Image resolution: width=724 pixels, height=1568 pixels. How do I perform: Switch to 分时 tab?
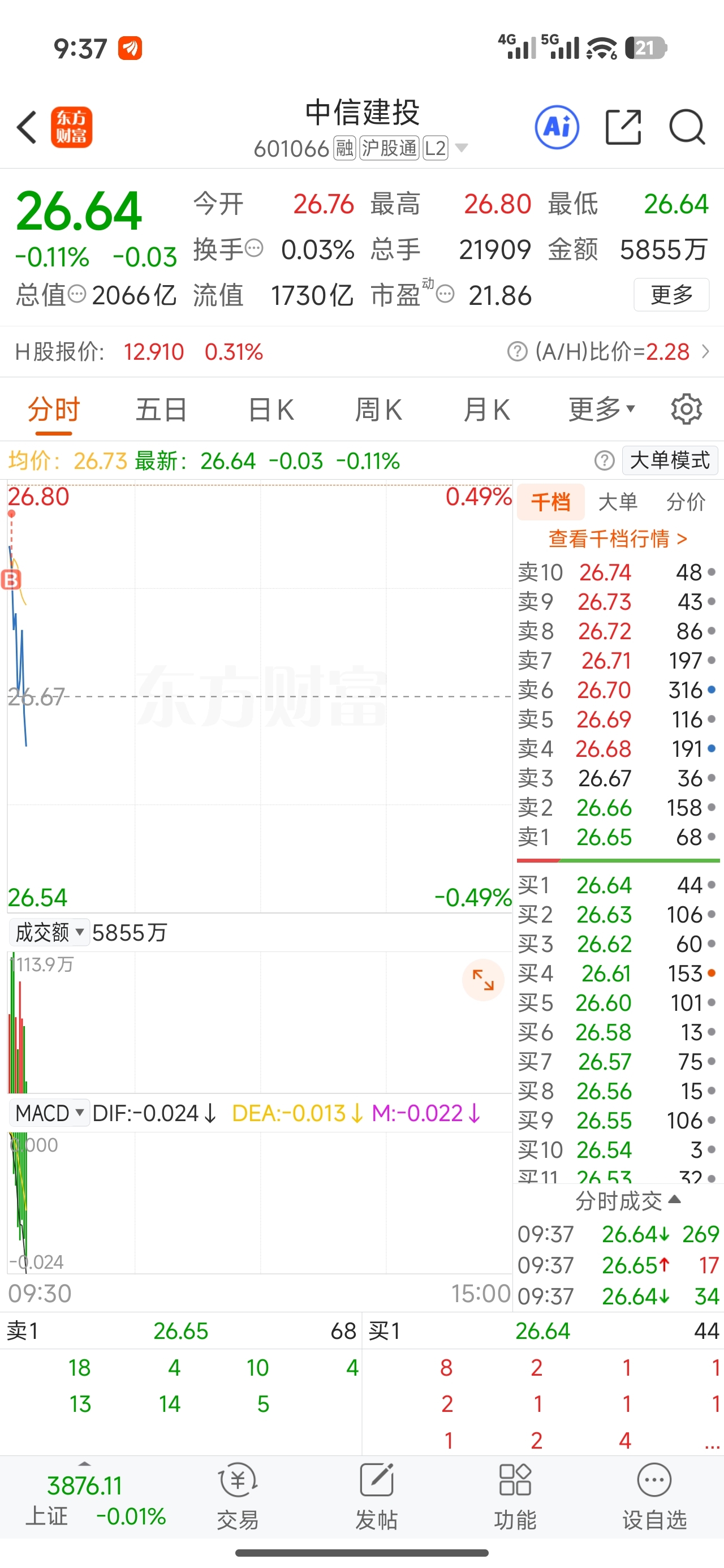tap(54, 409)
